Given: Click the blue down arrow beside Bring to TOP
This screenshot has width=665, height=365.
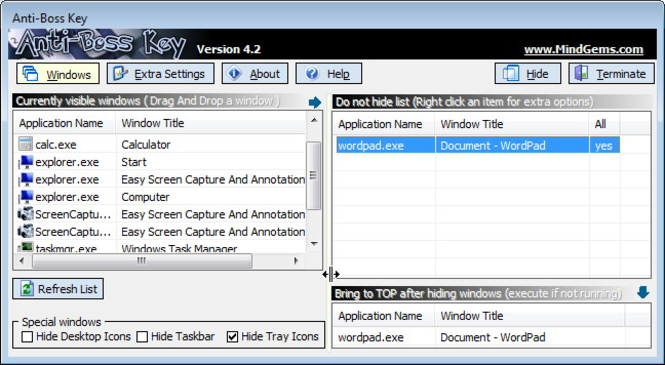Looking at the screenshot, I should (643, 293).
